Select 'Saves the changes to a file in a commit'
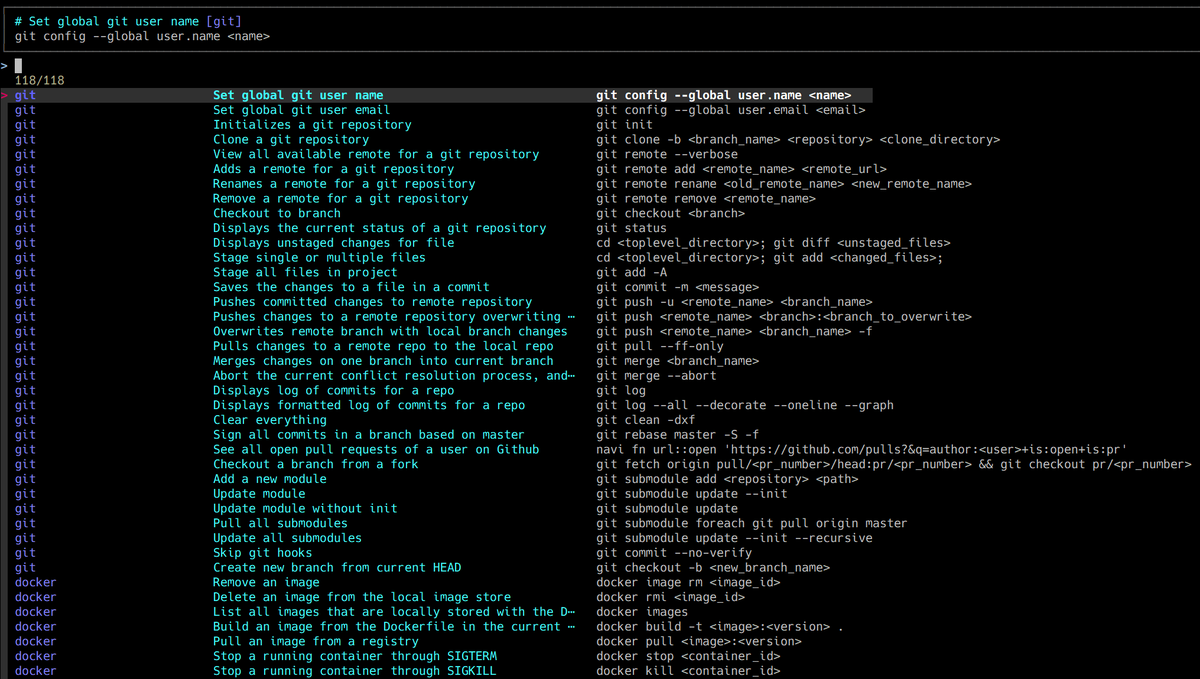1200x679 pixels. pyautogui.click(x=351, y=287)
